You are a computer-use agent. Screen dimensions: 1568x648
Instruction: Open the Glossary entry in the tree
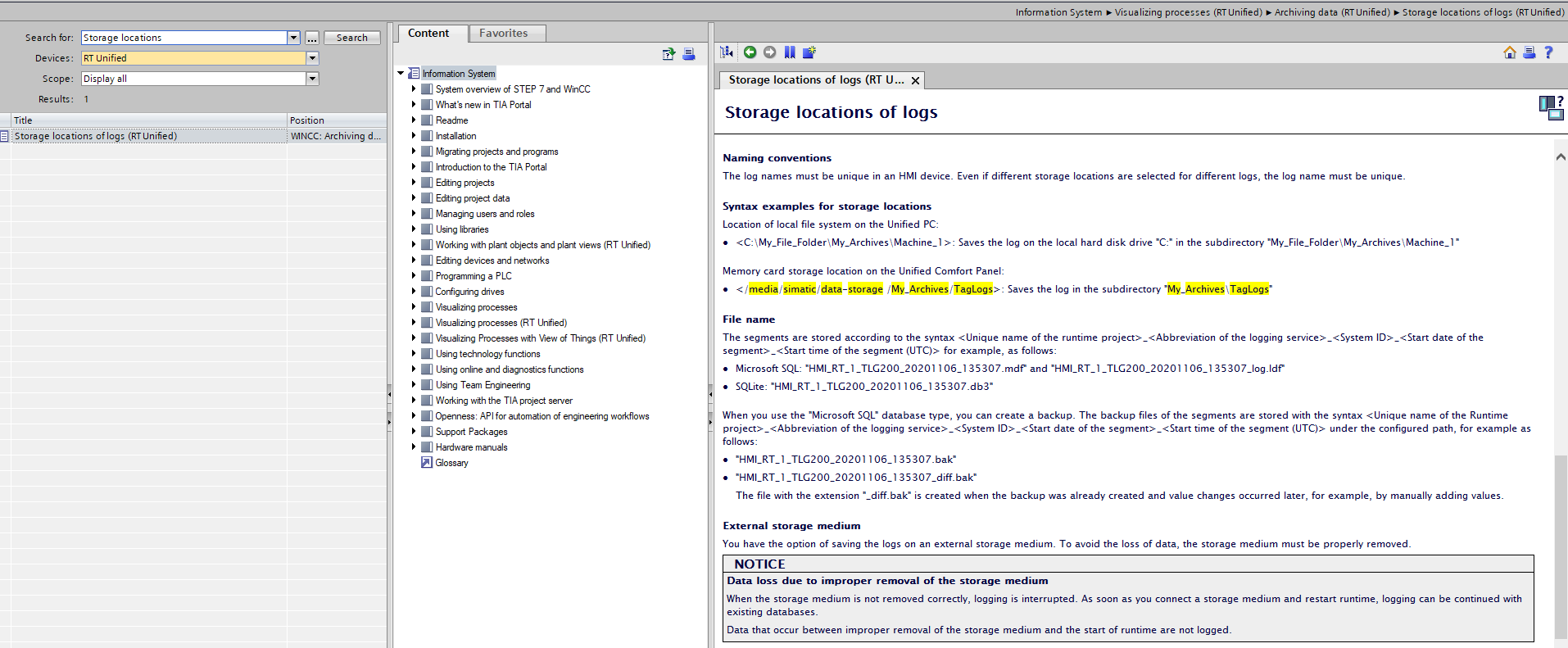(x=451, y=463)
